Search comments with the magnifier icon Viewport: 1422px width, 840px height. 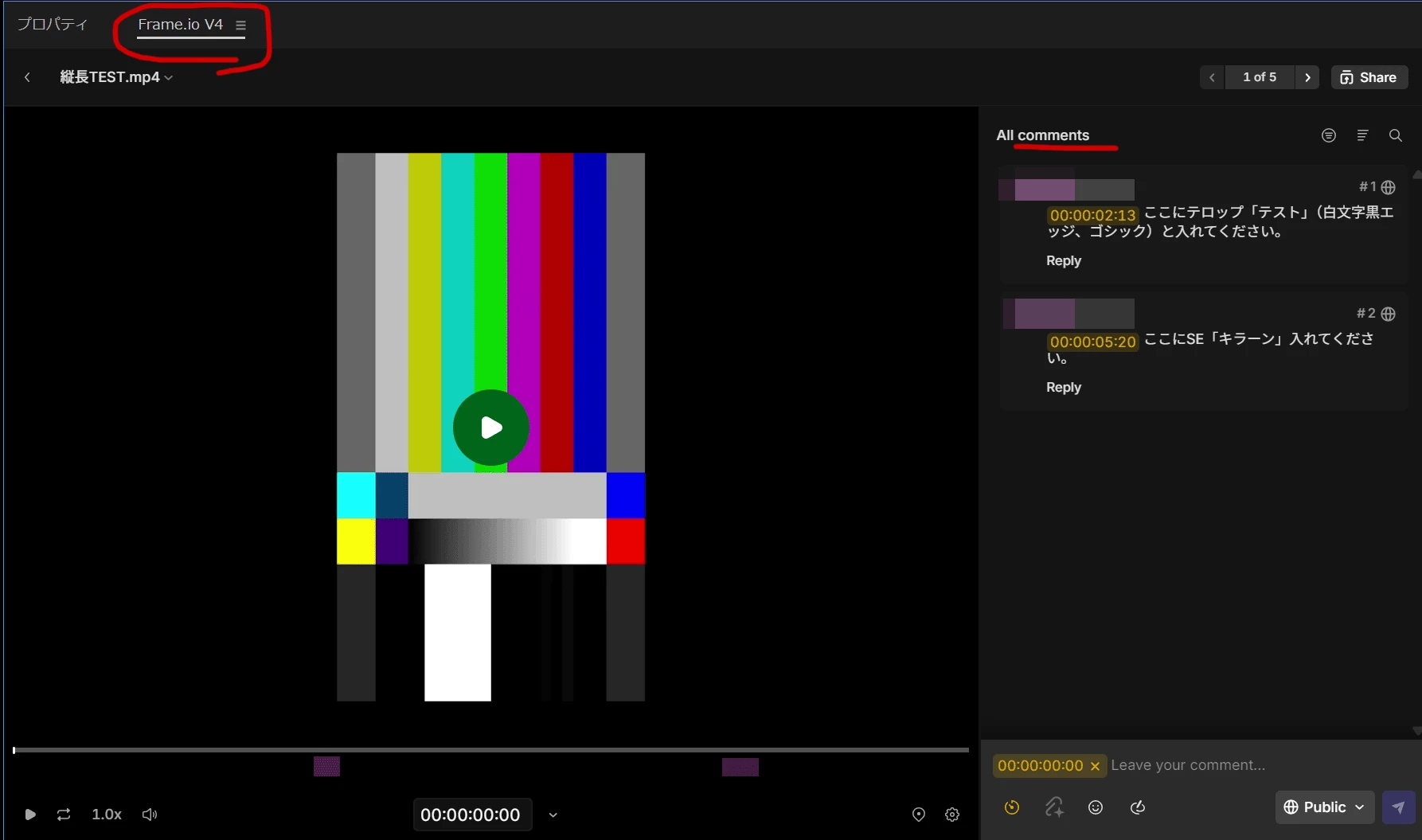(1395, 135)
